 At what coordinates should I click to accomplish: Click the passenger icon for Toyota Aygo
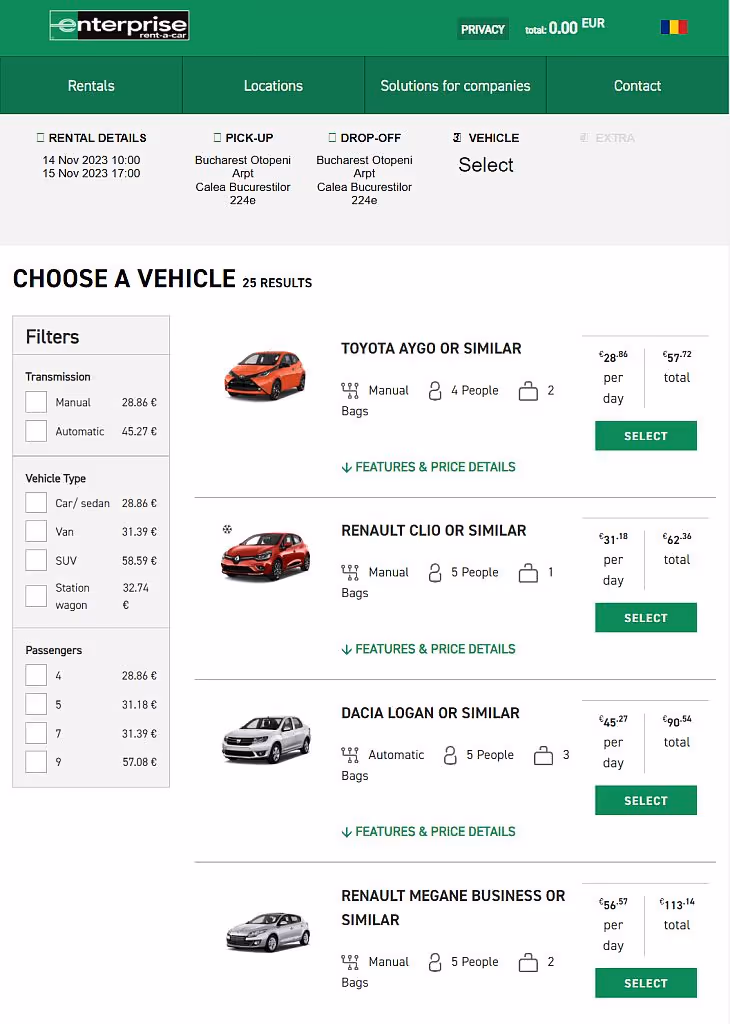pyautogui.click(x=435, y=391)
